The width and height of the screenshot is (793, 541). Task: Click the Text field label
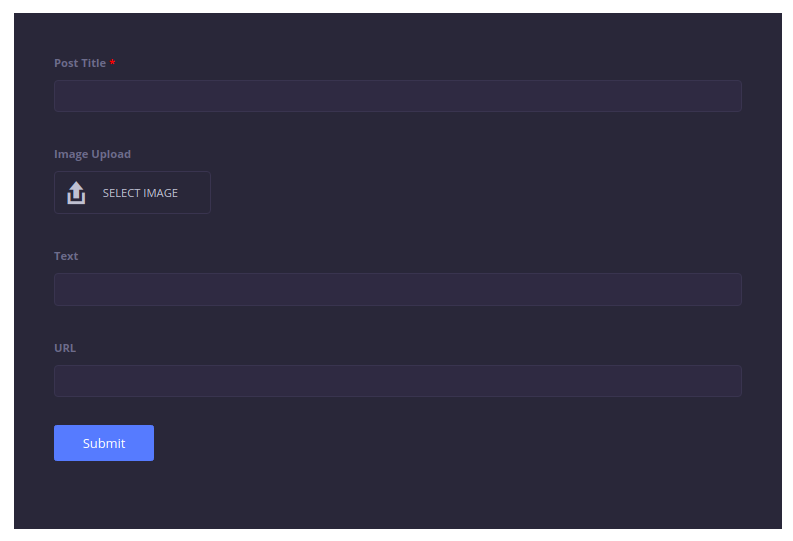pyautogui.click(x=66, y=256)
